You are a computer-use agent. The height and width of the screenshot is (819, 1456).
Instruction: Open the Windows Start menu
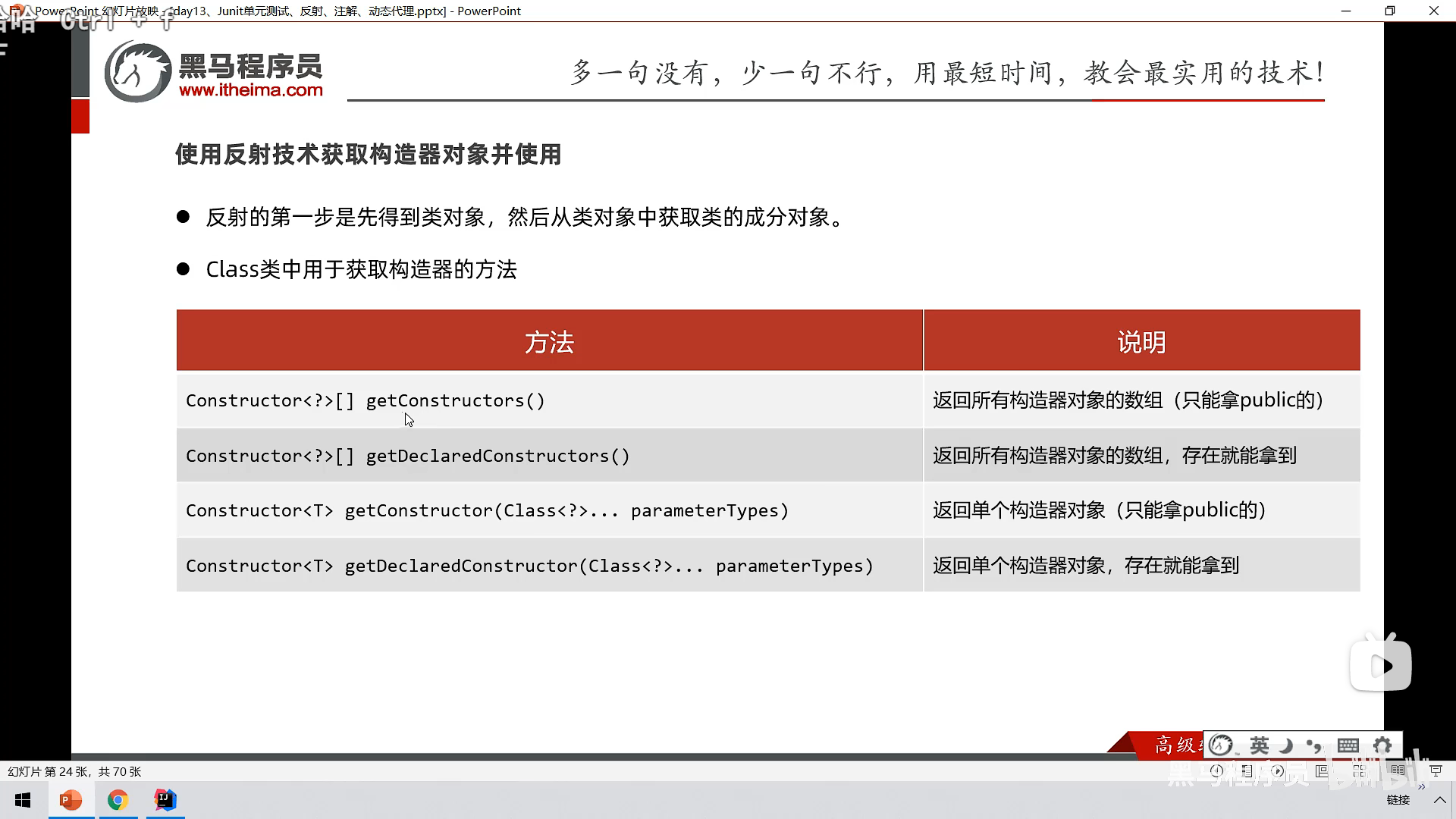[x=23, y=800]
